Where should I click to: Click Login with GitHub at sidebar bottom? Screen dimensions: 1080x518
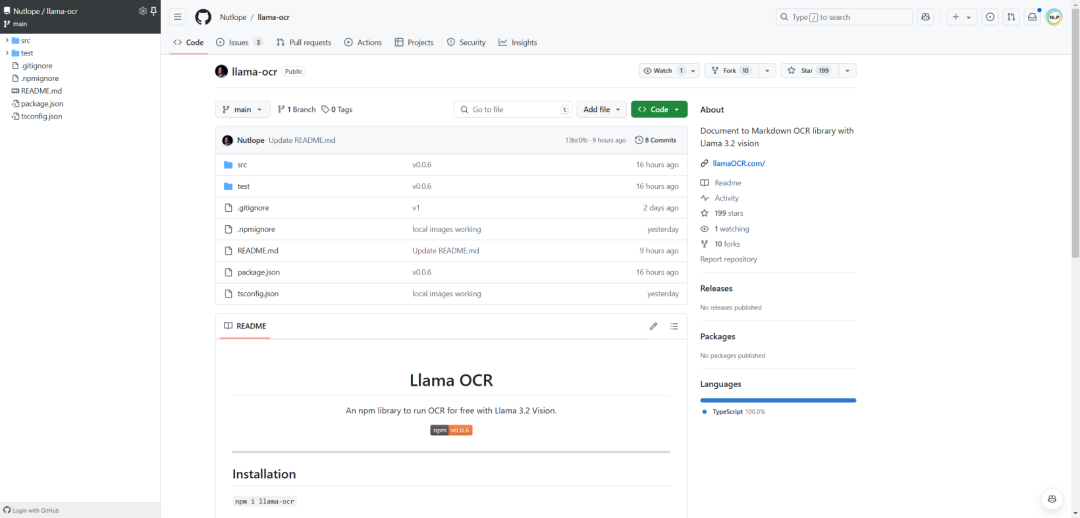pyautogui.click(x=32, y=510)
